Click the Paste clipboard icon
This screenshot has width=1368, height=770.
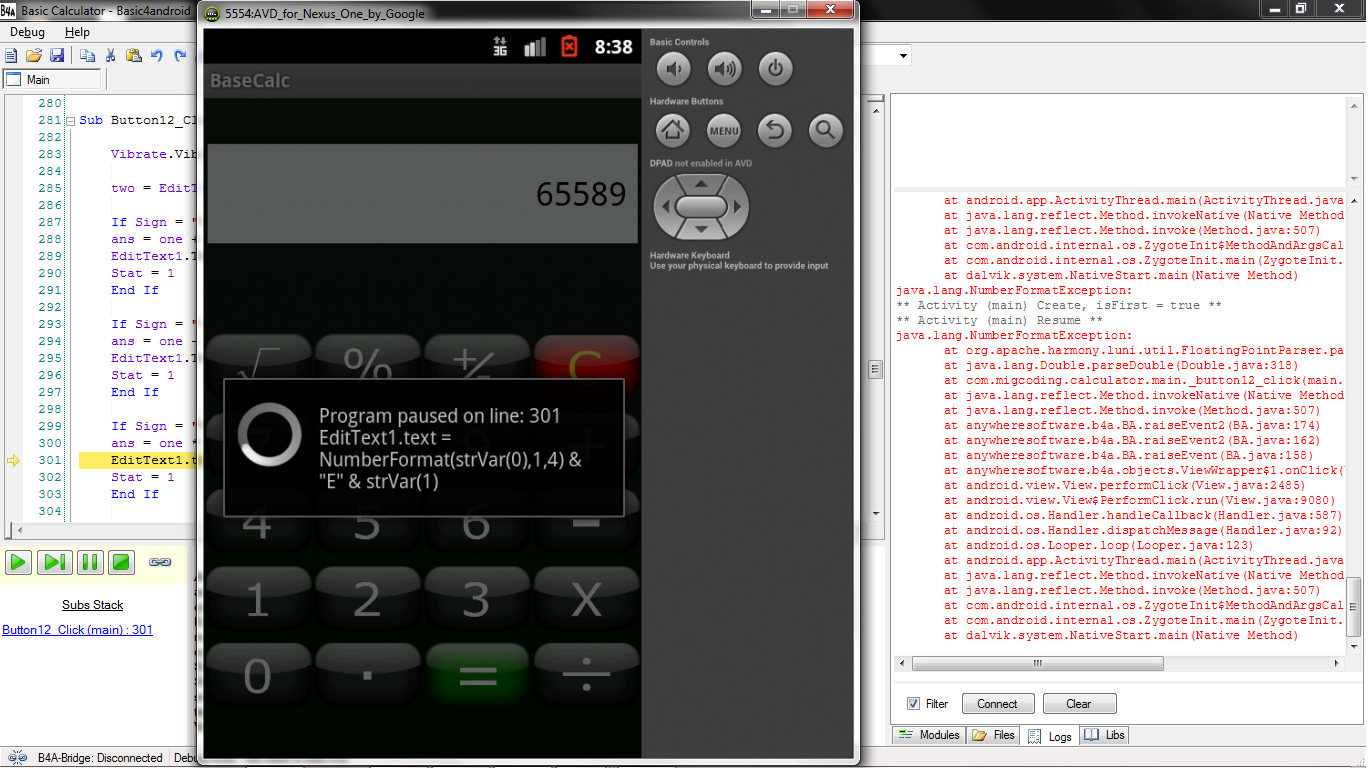click(133, 56)
